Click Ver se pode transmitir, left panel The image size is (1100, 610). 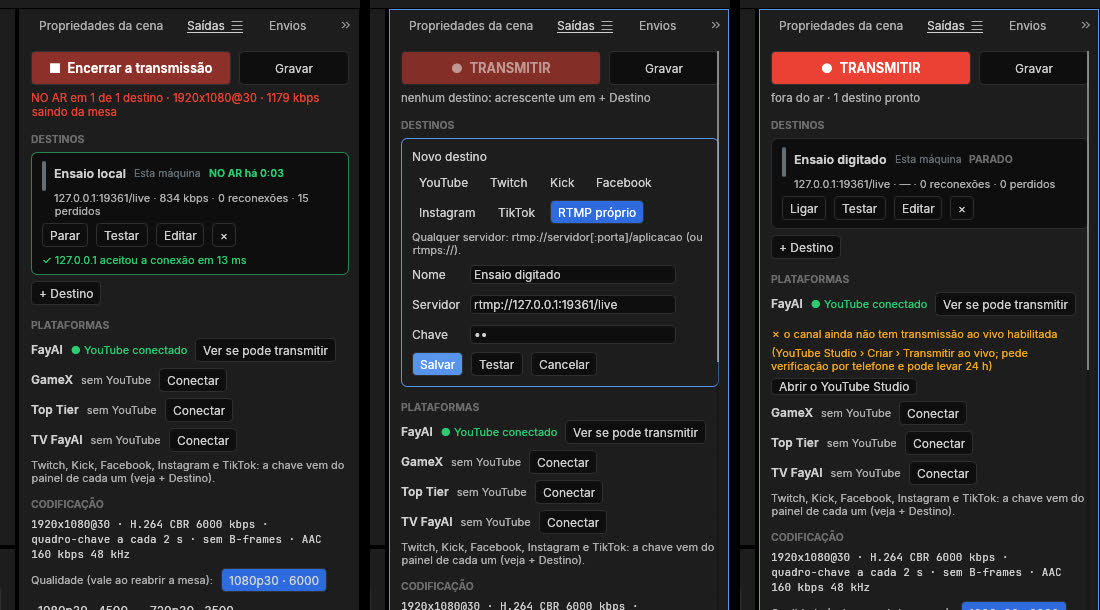tap(265, 351)
